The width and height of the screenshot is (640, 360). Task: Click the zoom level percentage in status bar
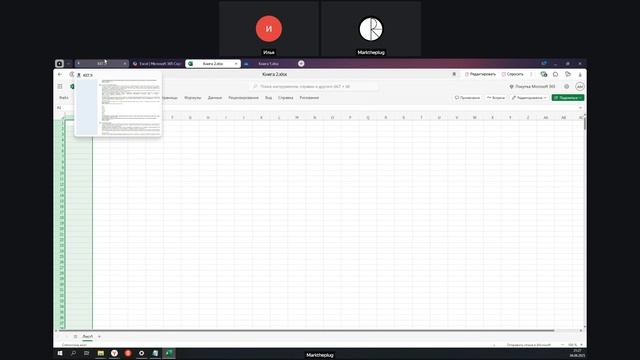572,345
